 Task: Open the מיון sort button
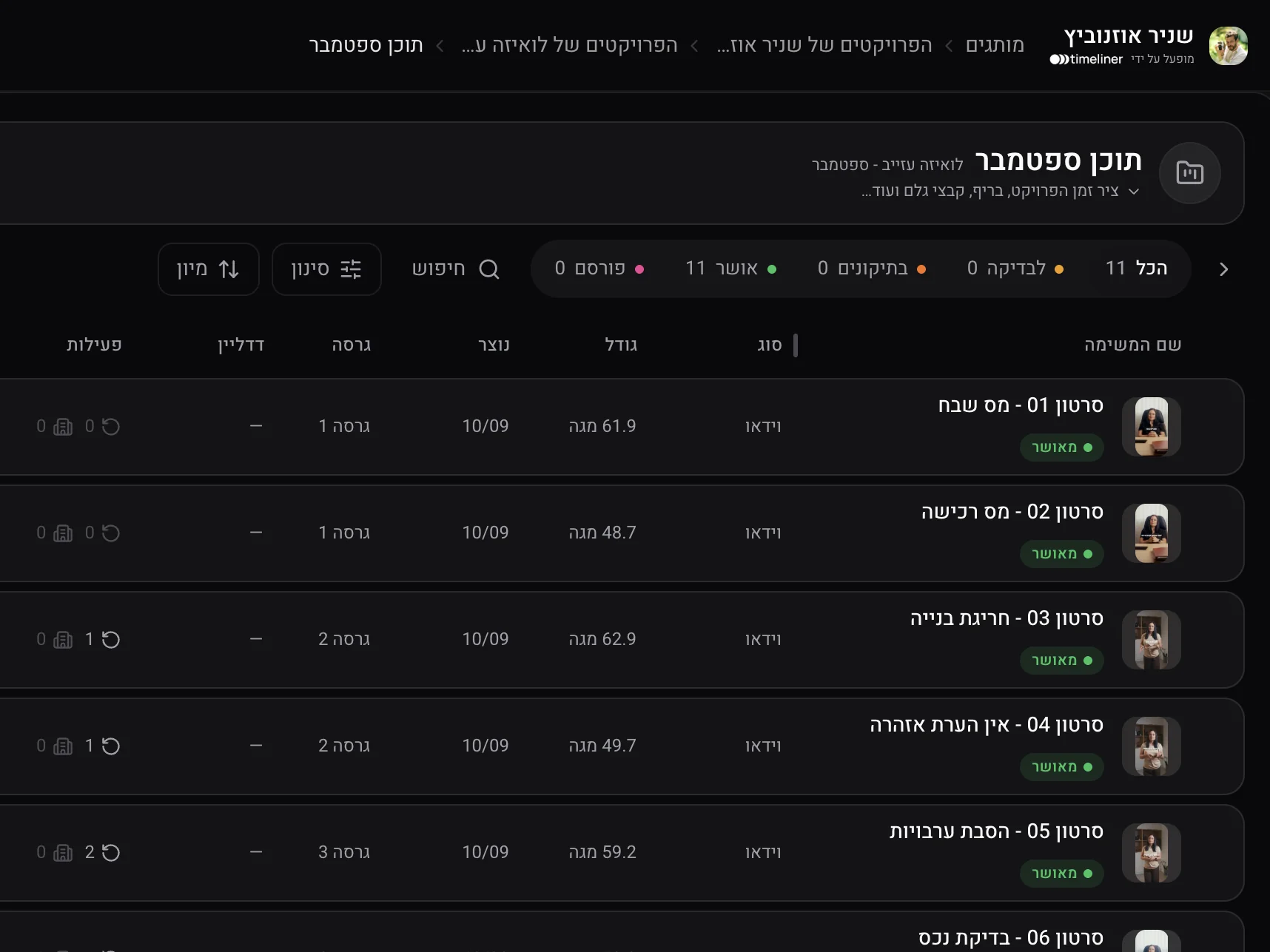click(x=208, y=269)
